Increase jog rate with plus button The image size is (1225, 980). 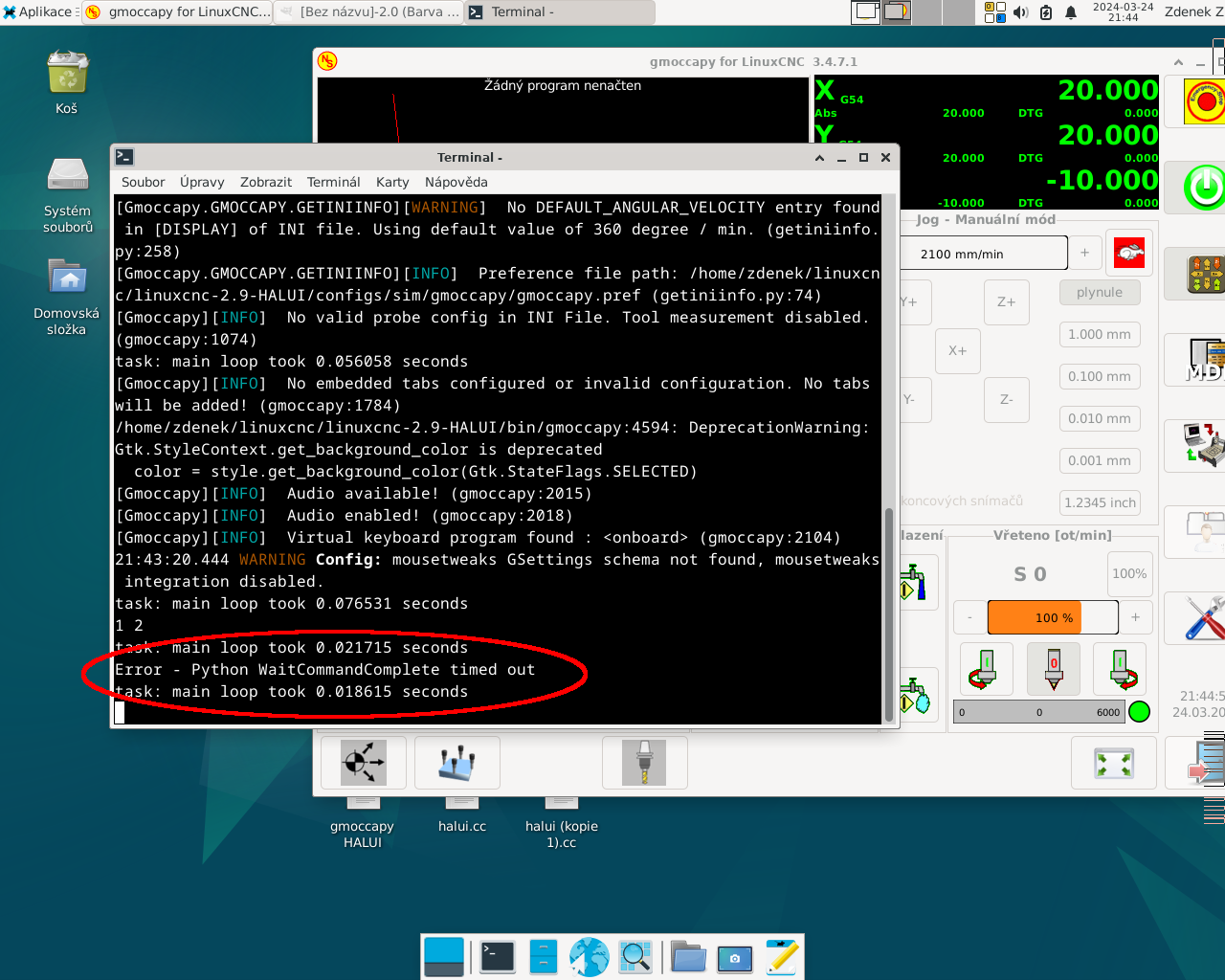1084,253
